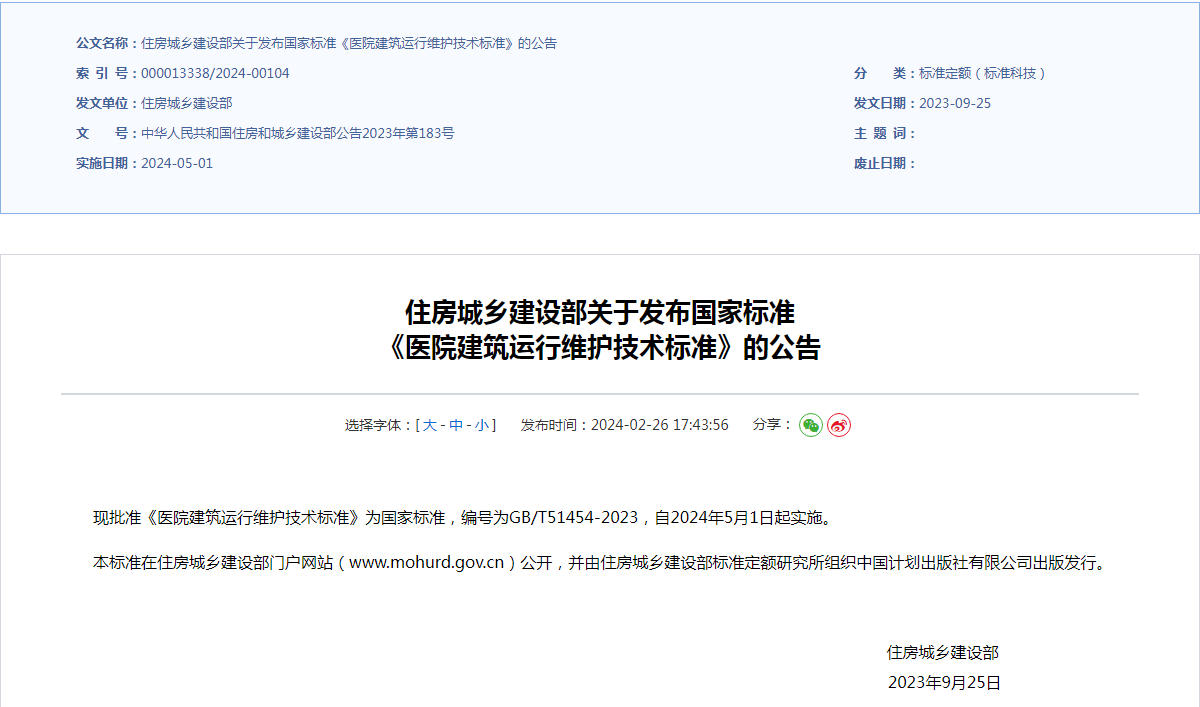Screen dimensions: 1200x707
Task: Click implementation date 2024-05-01
Action: tap(177, 163)
